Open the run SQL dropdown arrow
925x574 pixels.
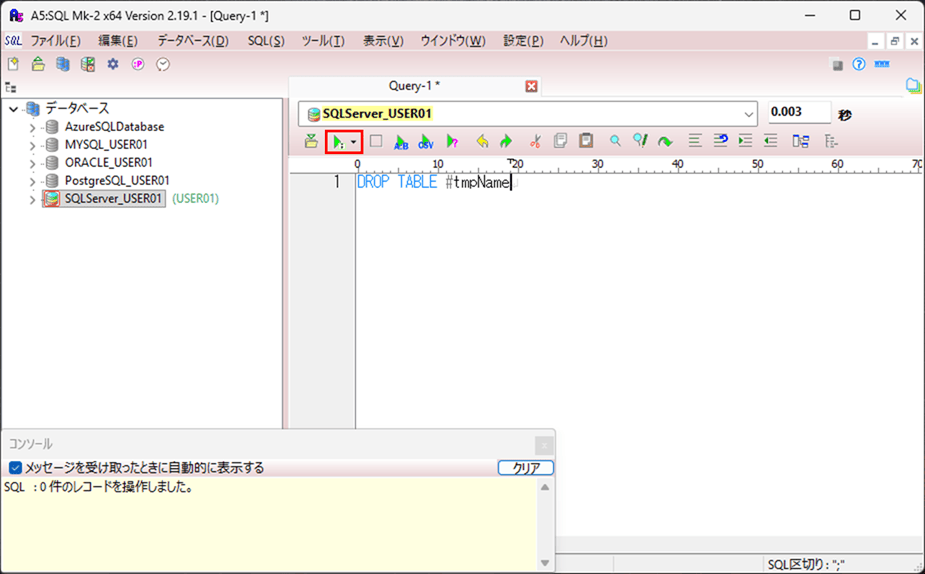click(353, 142)
